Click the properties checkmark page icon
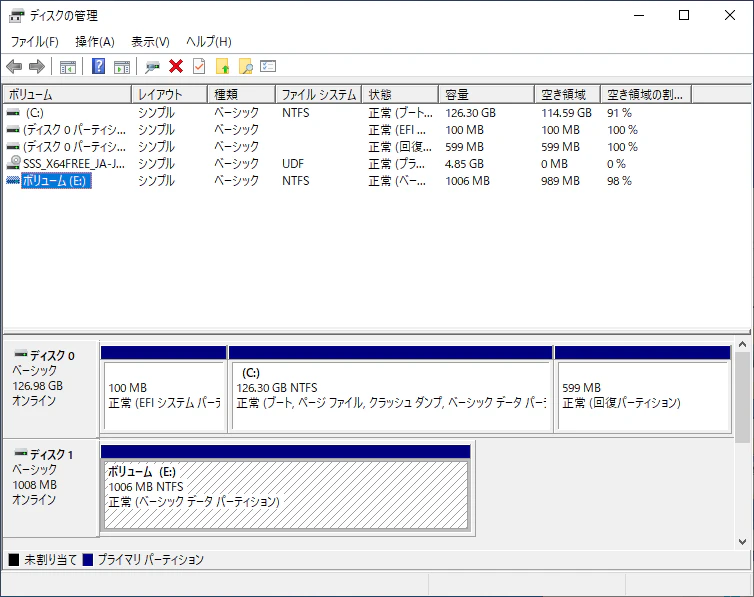Image resolution: width=754 pixels, height=597 pixels. click(x=199, y=66)
